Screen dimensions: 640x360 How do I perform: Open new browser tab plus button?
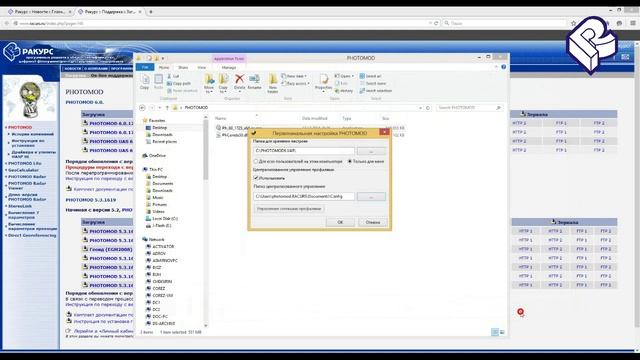pos(151,12)
